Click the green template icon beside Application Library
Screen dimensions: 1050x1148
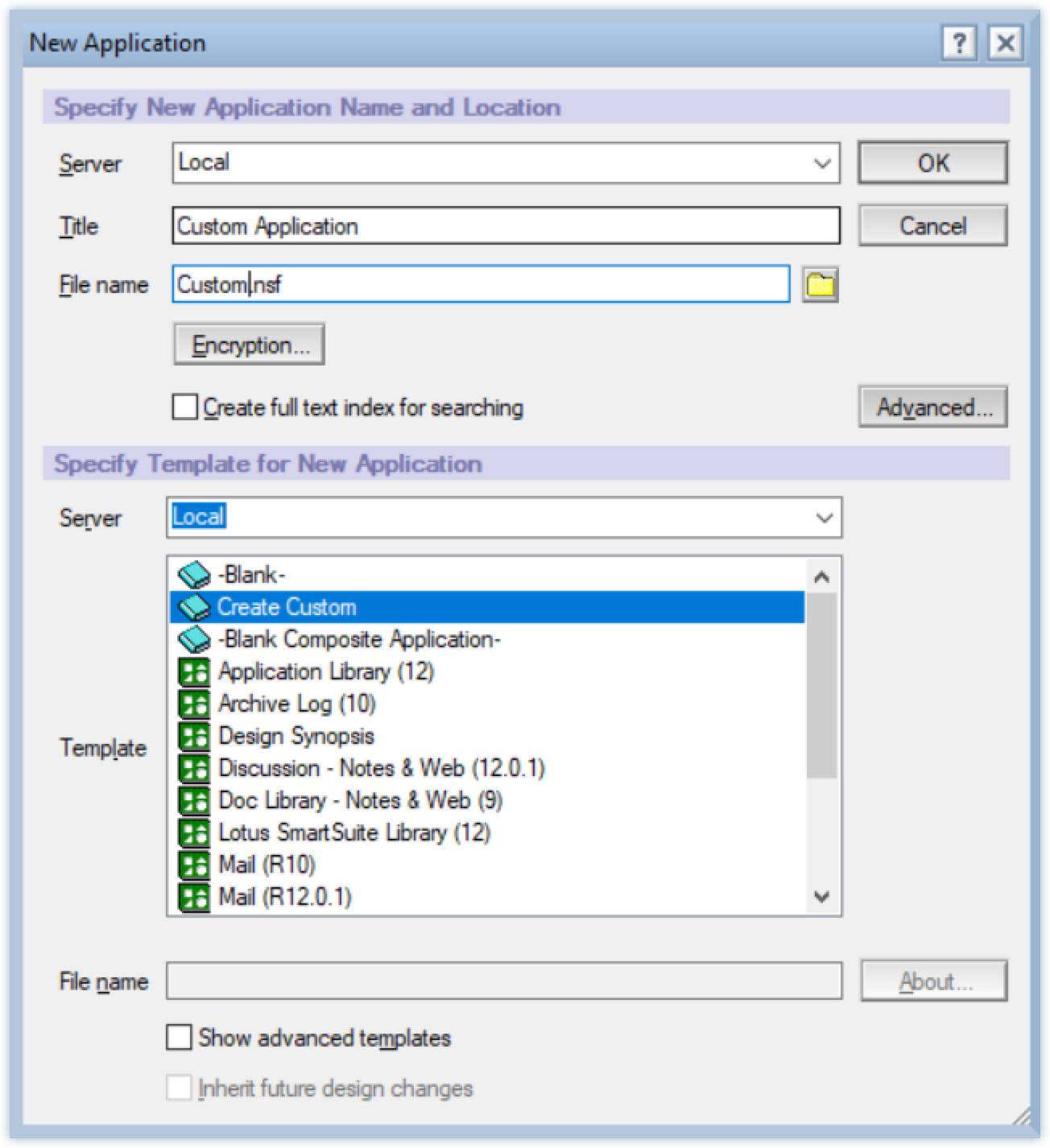pos(193,671)
